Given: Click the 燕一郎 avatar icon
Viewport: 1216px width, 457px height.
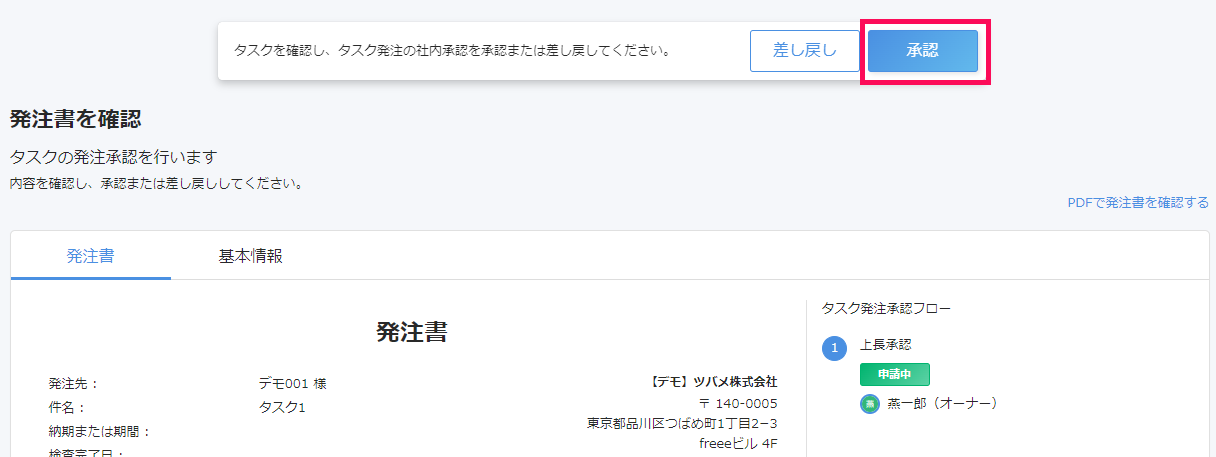Looking at the screenshot, I should (870, 404).
